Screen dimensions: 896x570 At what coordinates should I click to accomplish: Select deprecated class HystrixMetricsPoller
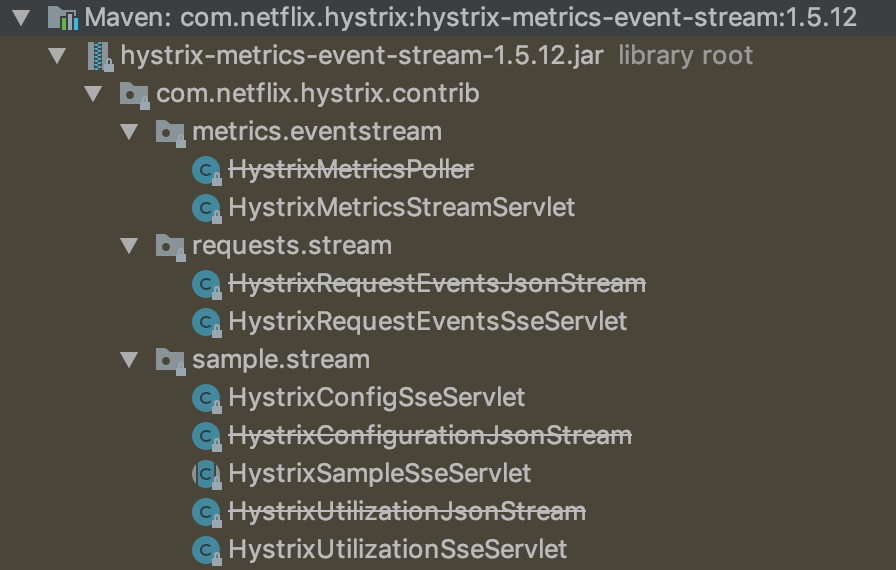click(x=351, y=170)
